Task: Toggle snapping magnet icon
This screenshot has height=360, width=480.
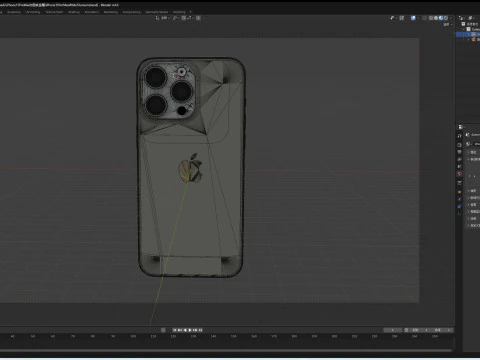Action: (184, 18)
